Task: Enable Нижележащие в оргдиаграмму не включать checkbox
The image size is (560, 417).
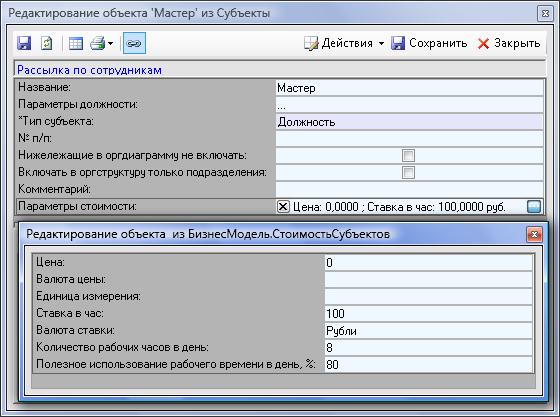Action: 408,155
